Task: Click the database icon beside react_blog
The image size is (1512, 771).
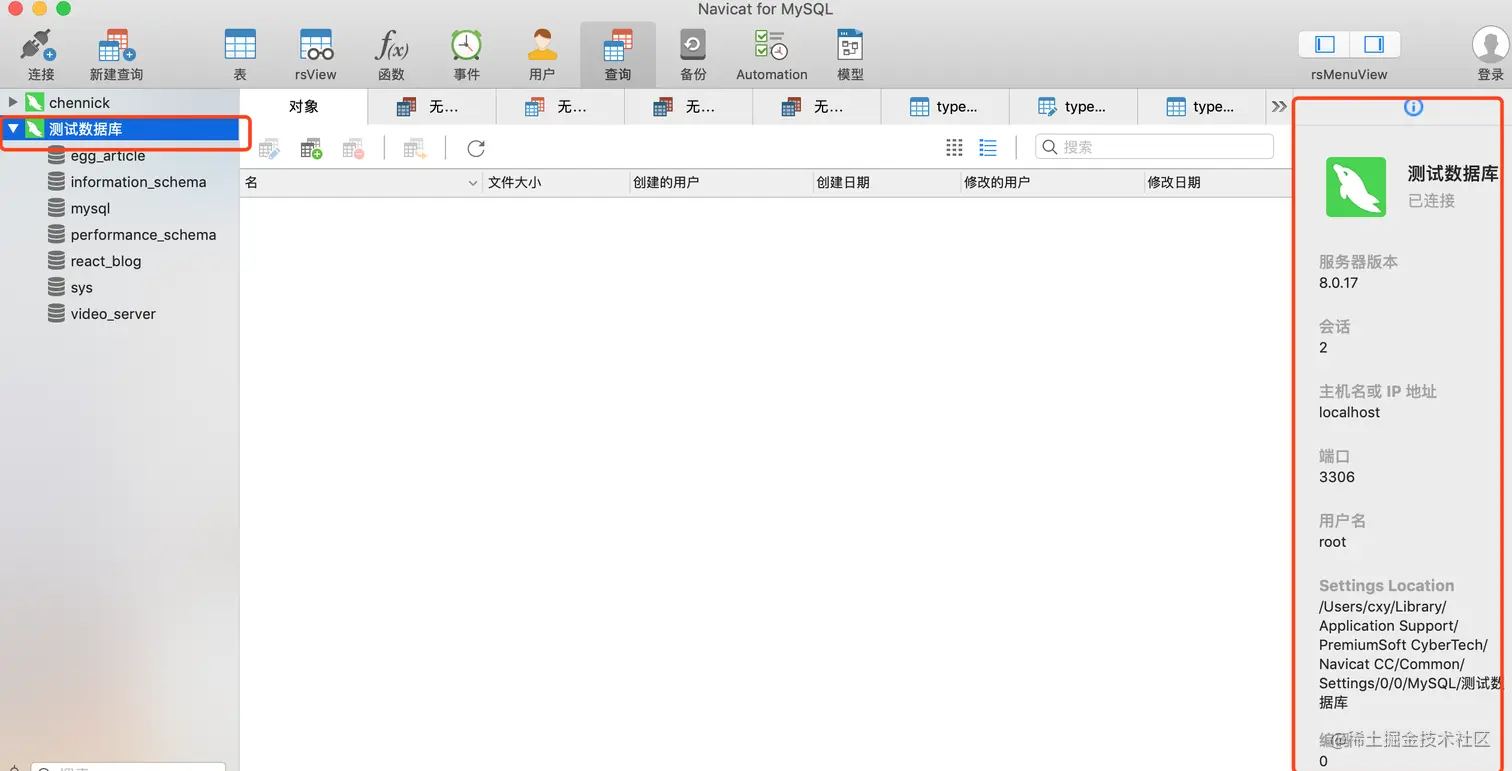Action: tap(57, 261)
